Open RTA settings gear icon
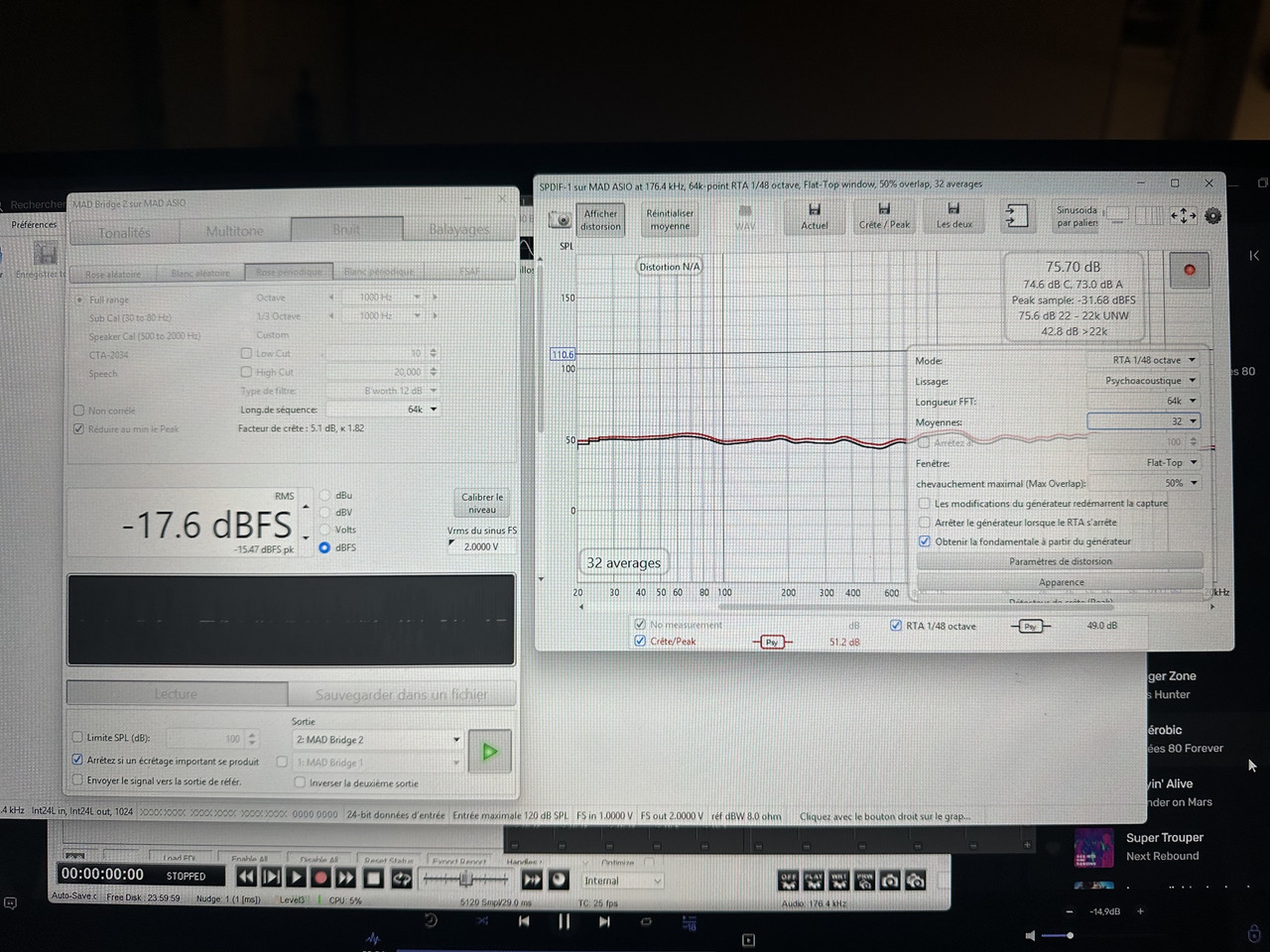This screenshot has width=1270, height=952. (x=1212, y=215)
